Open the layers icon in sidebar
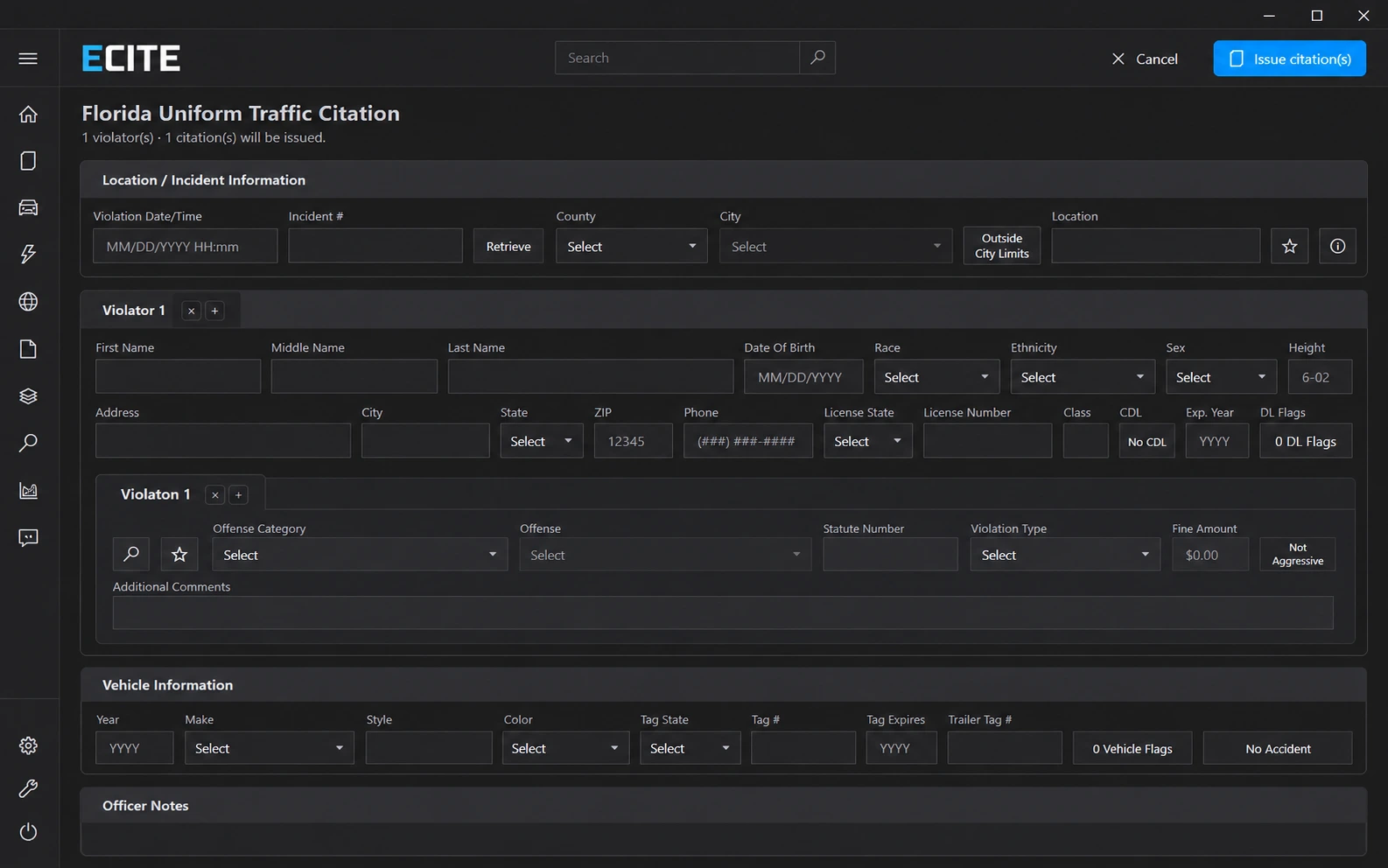1388x868 pixels. point(28,395)
